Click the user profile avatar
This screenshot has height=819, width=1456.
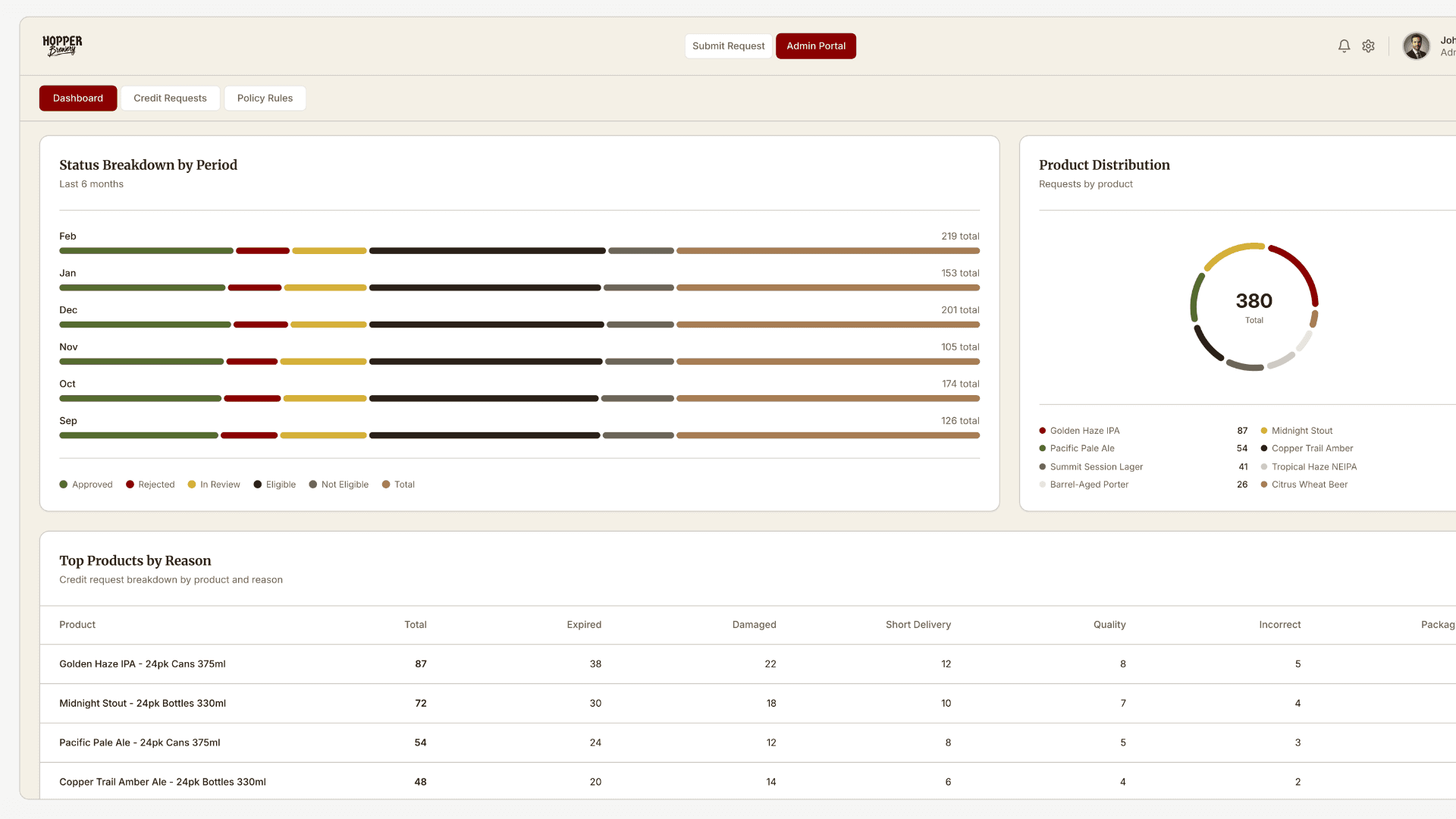(1416, 46)
